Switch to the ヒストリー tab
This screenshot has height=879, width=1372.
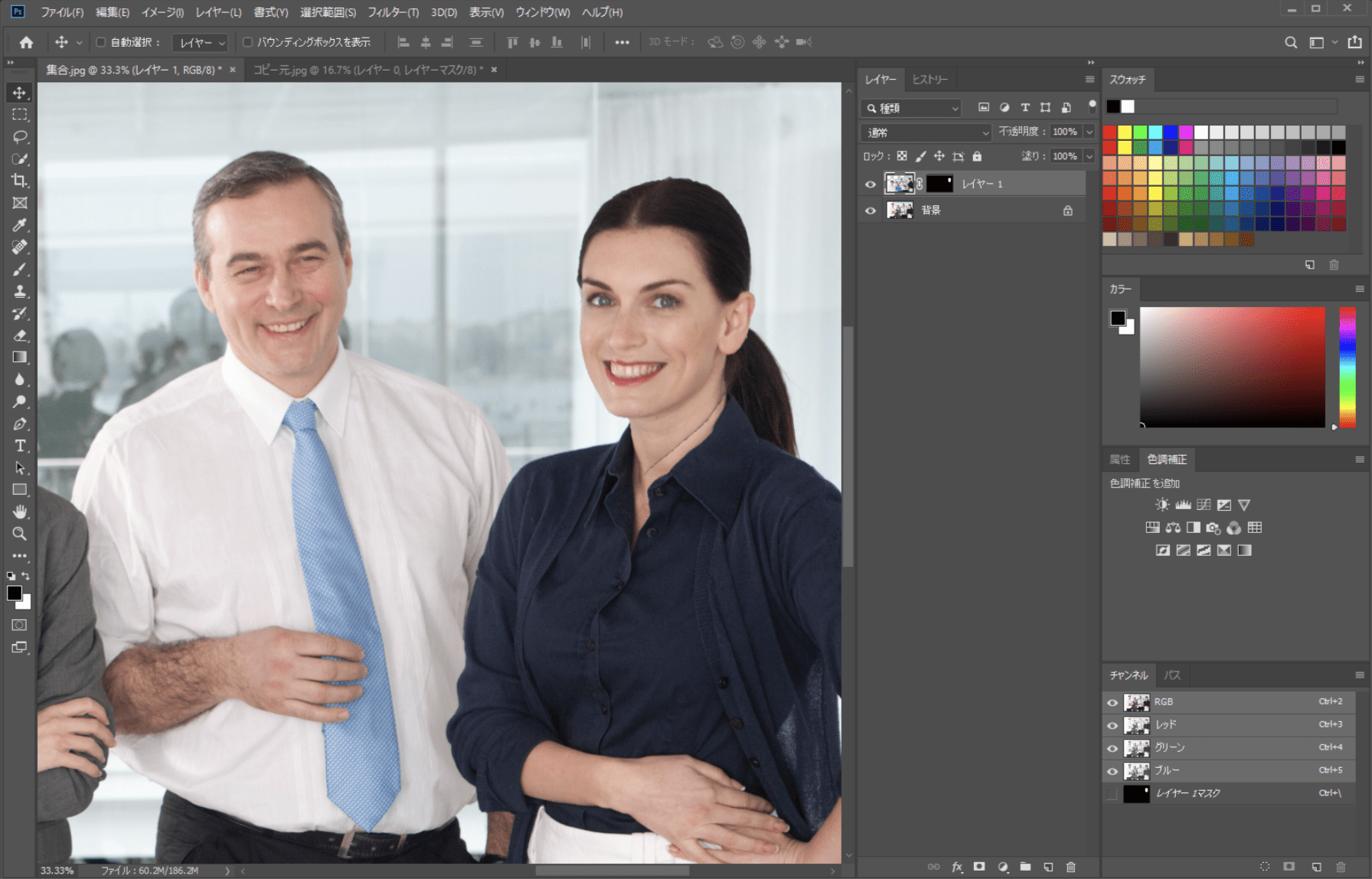pos(929,80)
